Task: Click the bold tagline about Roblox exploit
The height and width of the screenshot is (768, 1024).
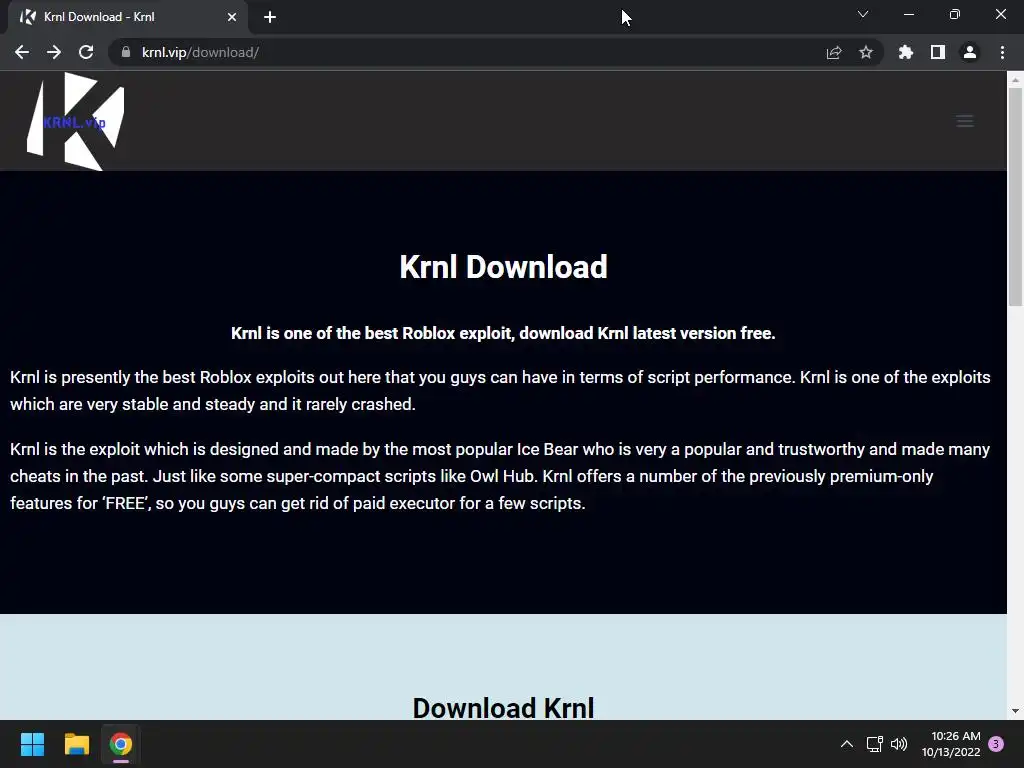Action: pos(503,333)
